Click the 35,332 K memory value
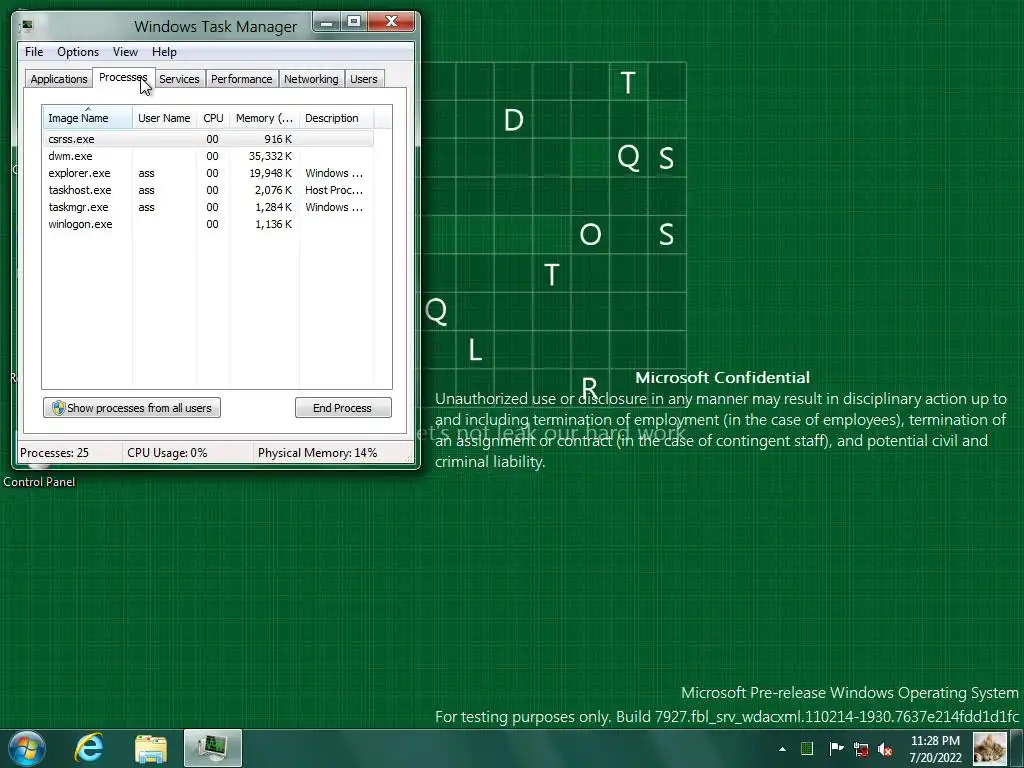This screenshot has height=768, width=1024. coord(270,156)
